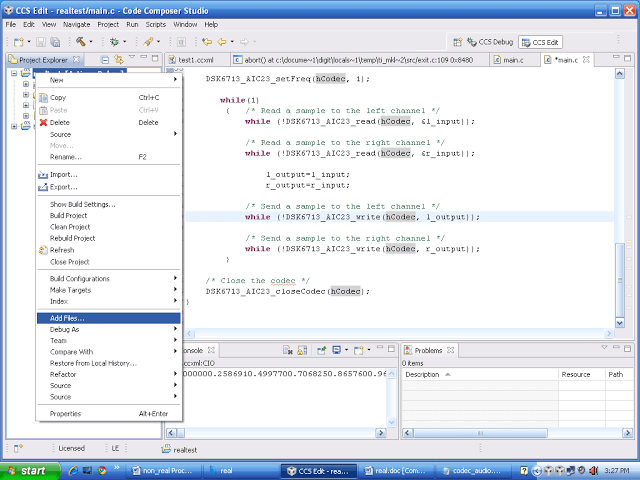The image size is (640, 480).
Task: Sort by the Description column header
Action: point(480,374)
